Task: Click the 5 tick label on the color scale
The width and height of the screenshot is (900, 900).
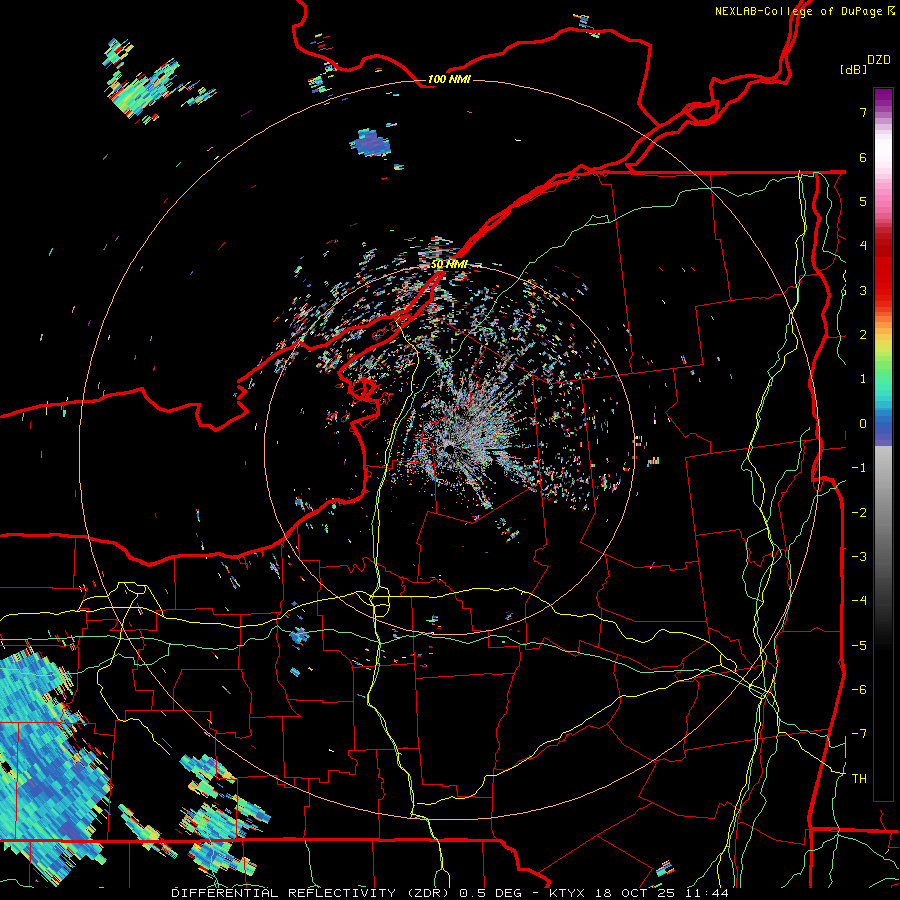Action: point(863,201)
